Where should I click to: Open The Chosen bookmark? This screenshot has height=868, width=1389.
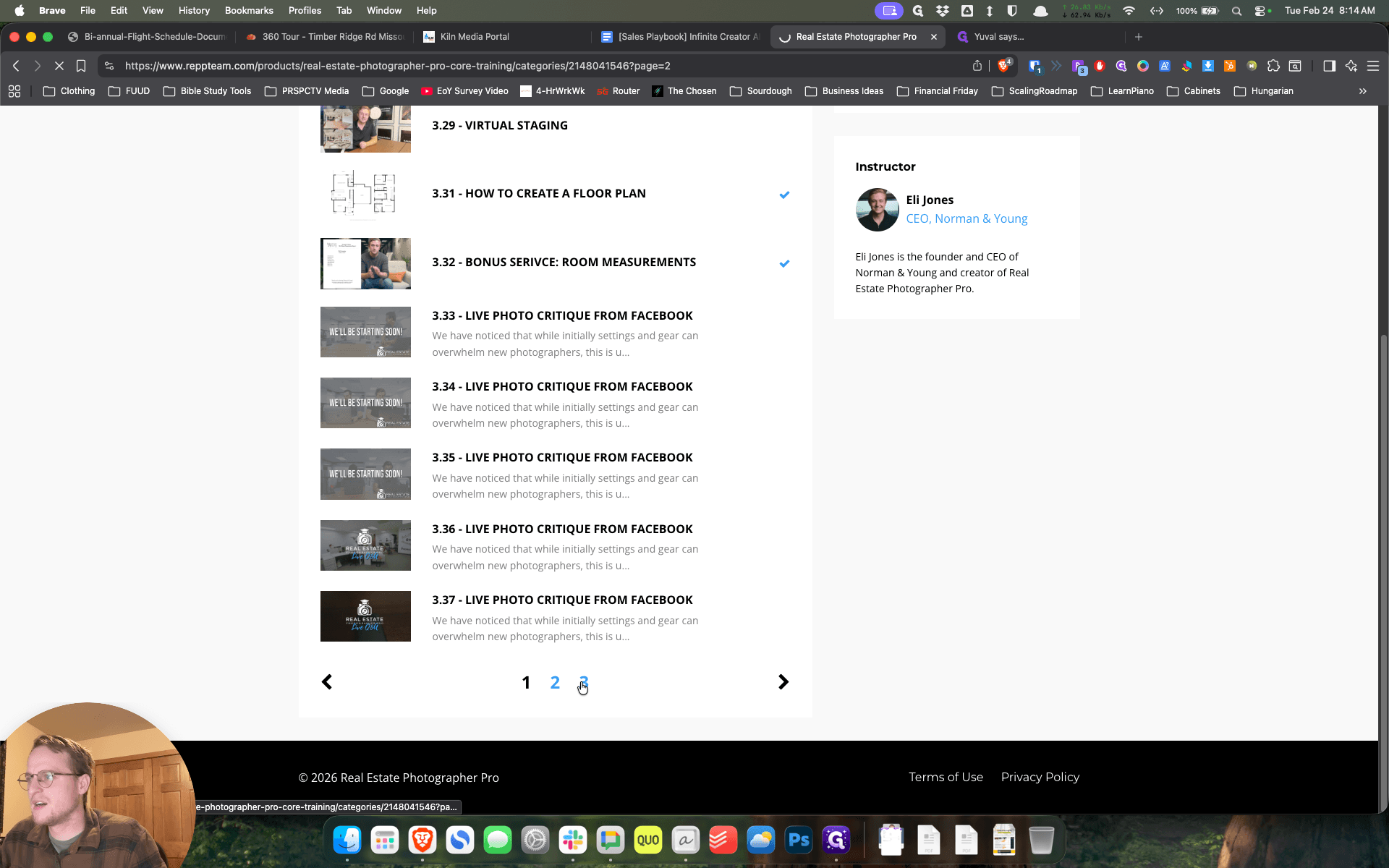pyautogui.click(x=684, y=91)
